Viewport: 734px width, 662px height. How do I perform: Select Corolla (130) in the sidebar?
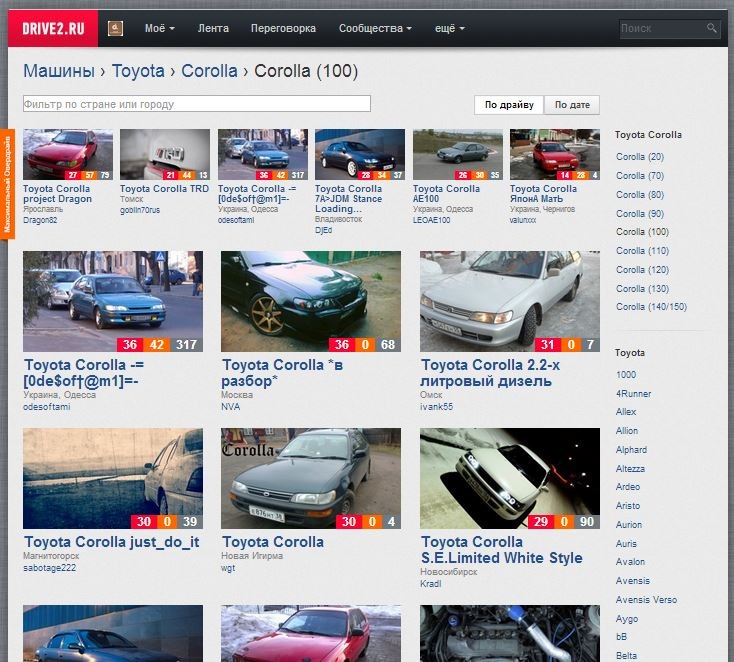[642, 289]
